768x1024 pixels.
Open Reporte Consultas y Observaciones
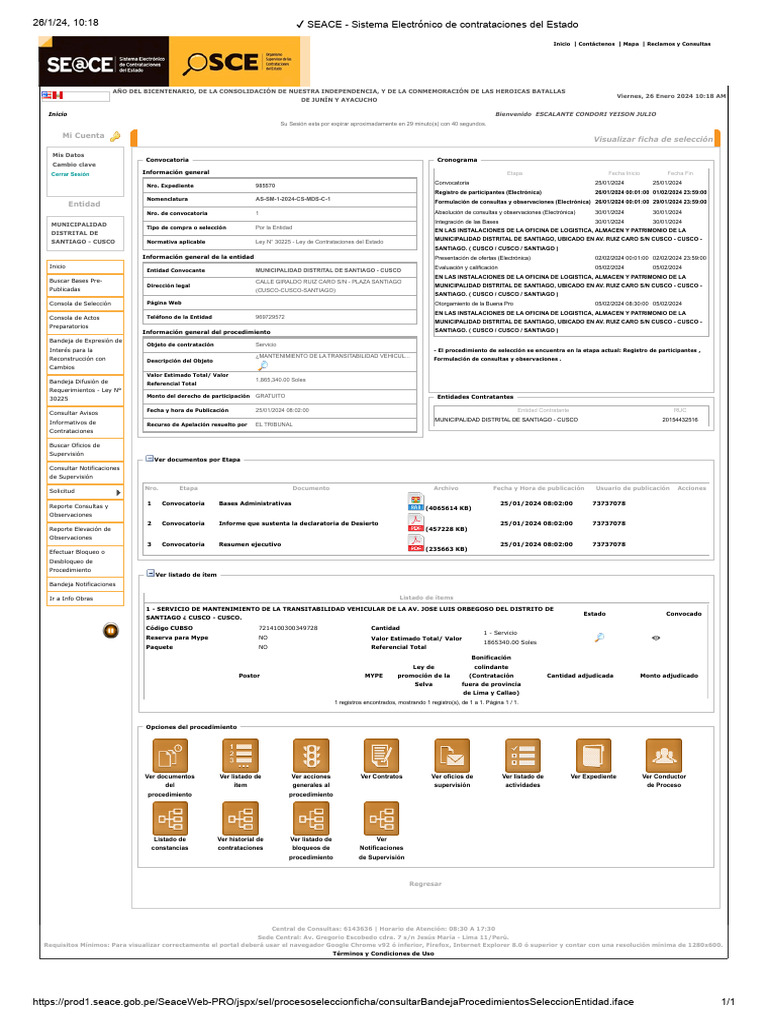point(85,511)
